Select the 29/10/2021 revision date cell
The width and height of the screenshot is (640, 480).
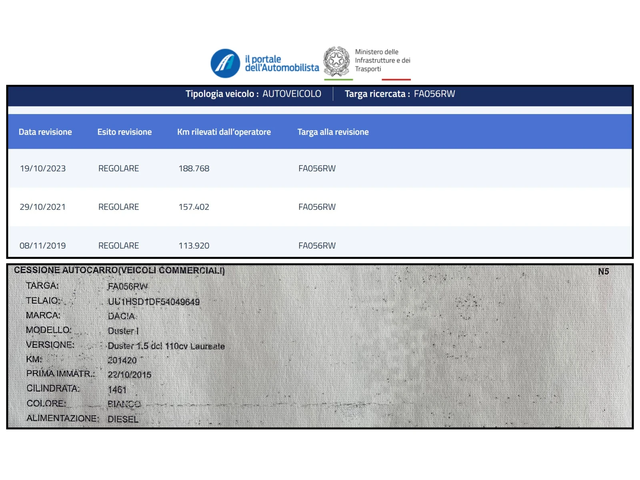tap(45, 207)
